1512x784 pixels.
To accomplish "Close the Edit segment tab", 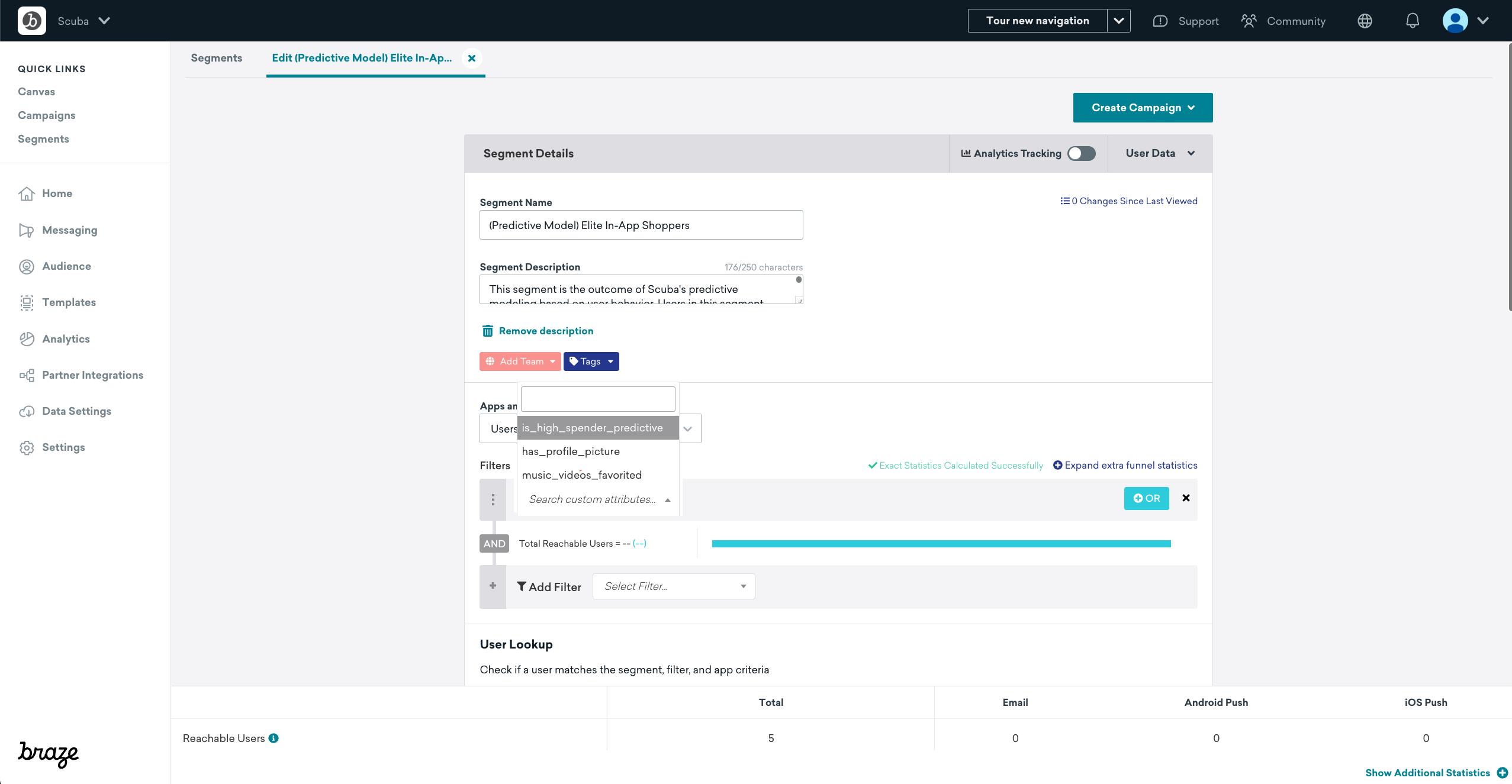I will (x=472, y=58).
